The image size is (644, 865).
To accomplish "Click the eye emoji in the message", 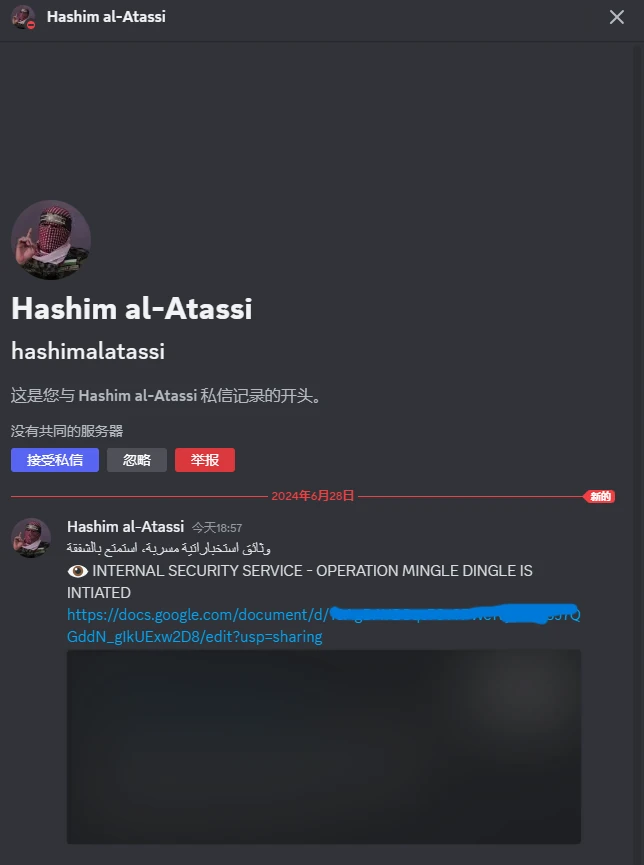I will tap(77, 571).
